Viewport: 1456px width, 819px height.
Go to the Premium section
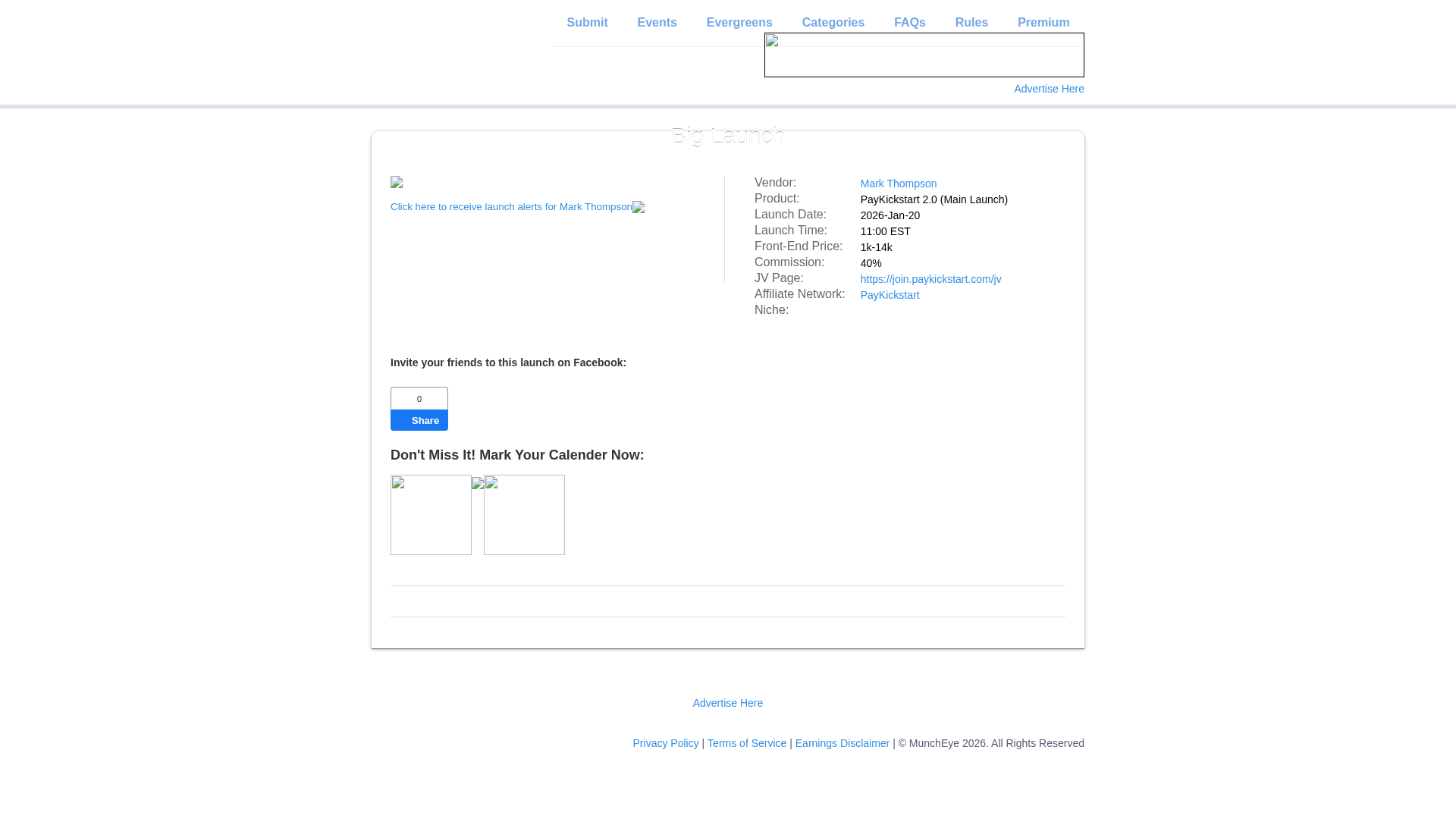click(x=1043, y=23)
